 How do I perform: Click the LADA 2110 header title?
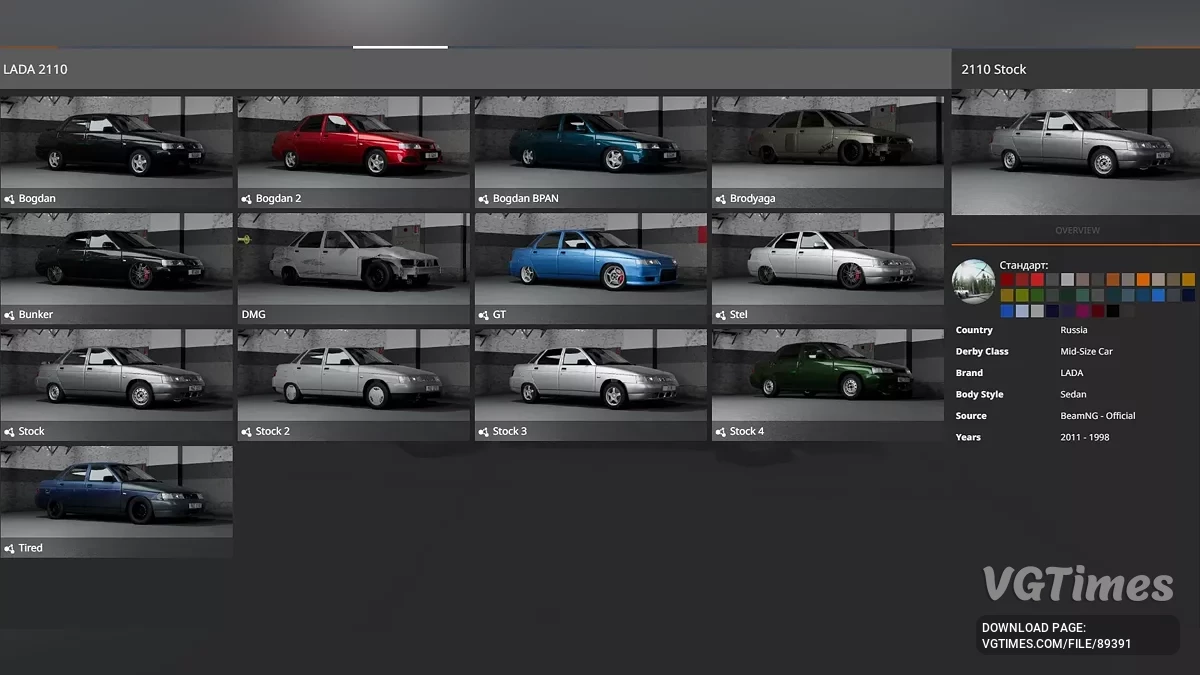point(35,69)
